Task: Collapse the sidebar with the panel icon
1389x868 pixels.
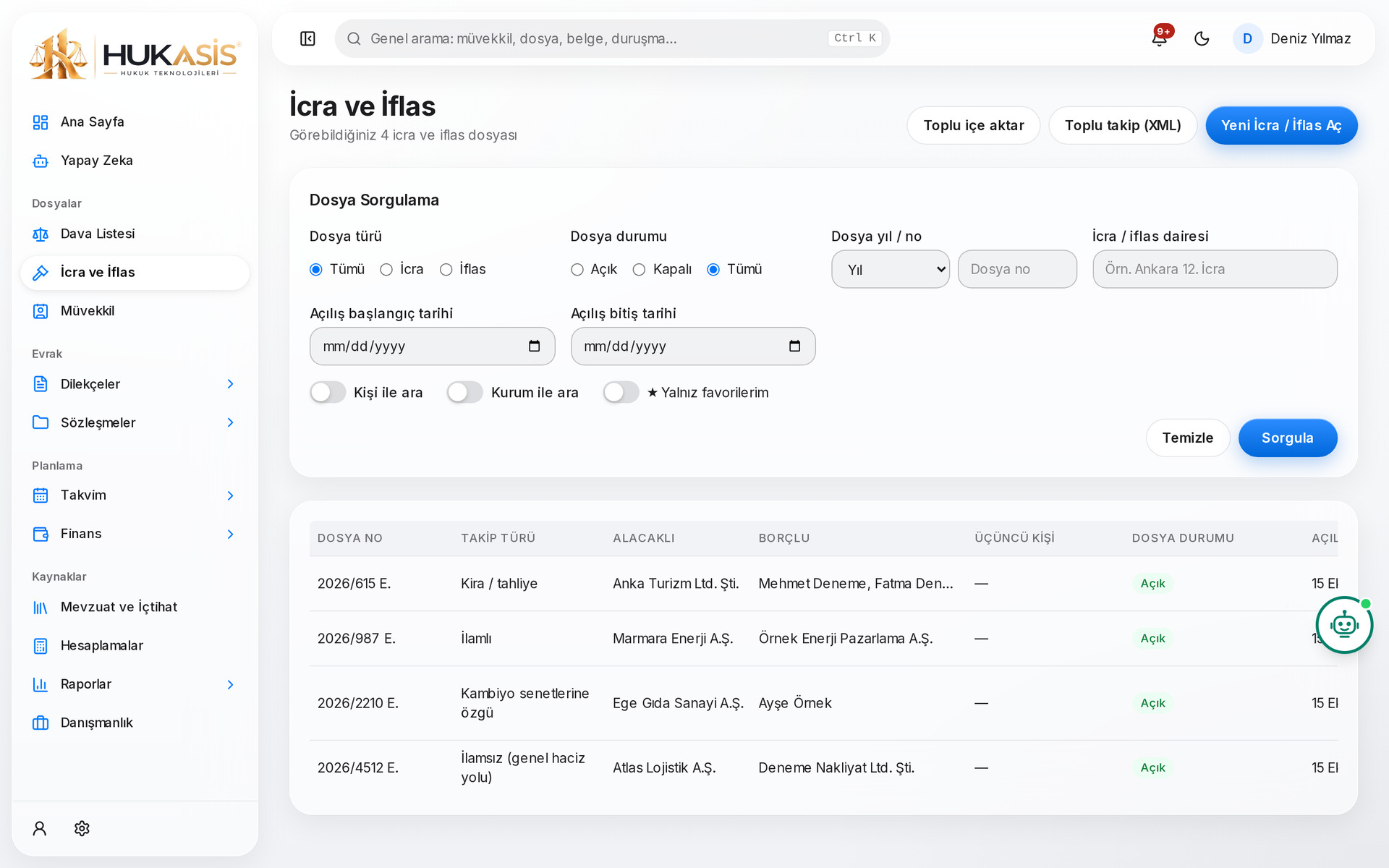Action: tap(307, 38)
